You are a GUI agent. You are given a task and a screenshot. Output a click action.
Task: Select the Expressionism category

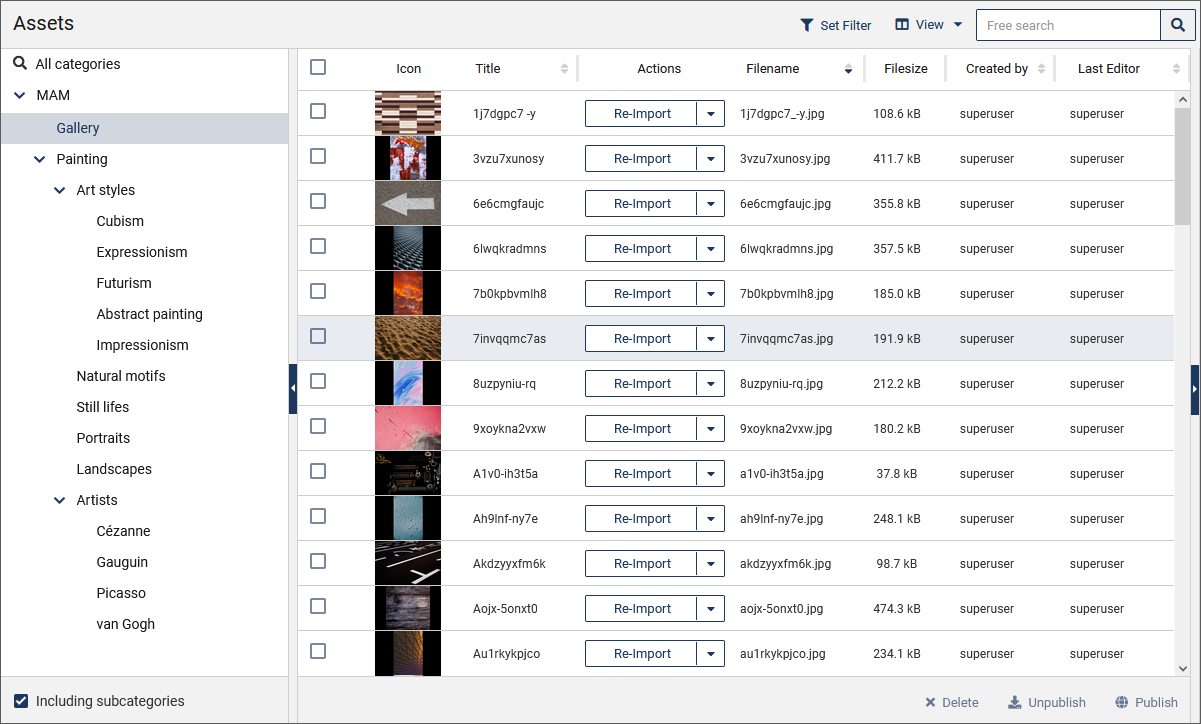click(142, 252)
